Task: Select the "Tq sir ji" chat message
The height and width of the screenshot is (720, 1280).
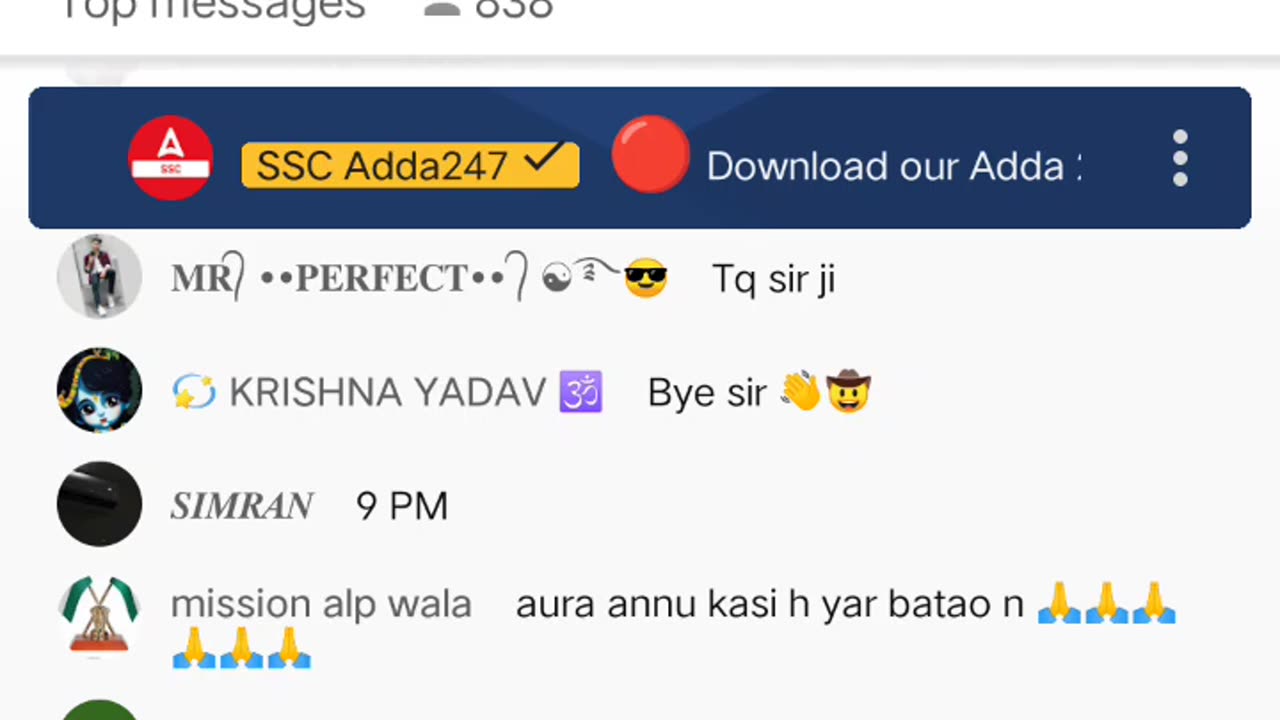Action: 773,280
